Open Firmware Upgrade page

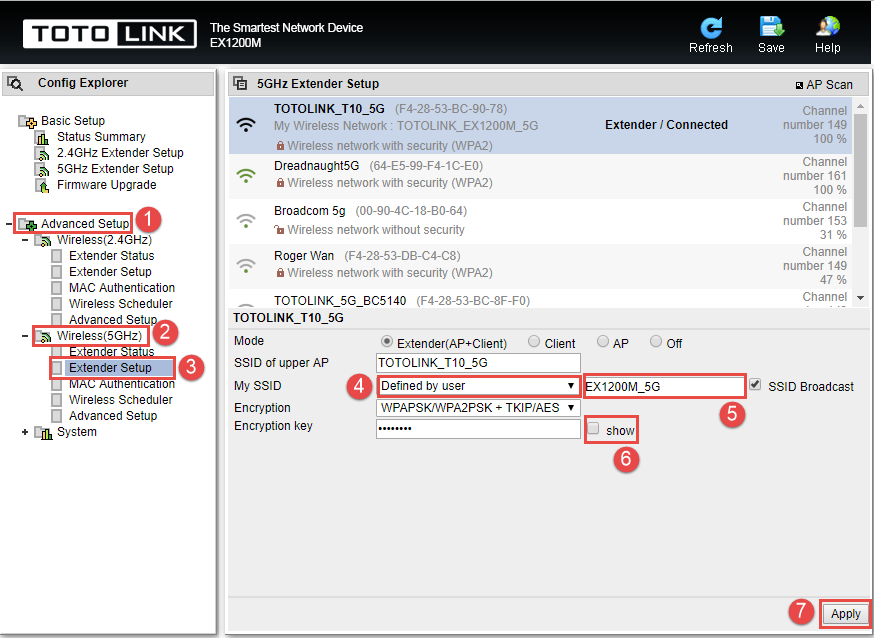click(x=106, y=186)
